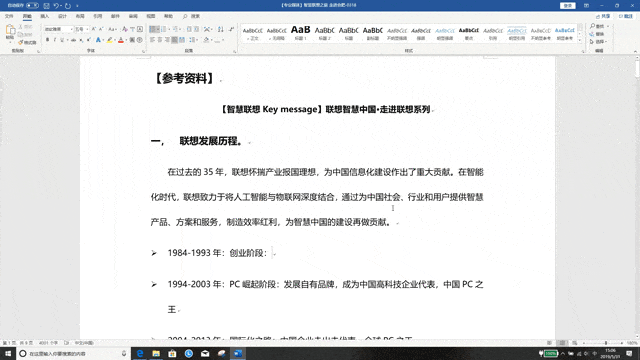The image size is (640, 360).
Task: Click the Decrease Indent icon
Action: click(x=189, y=29)
